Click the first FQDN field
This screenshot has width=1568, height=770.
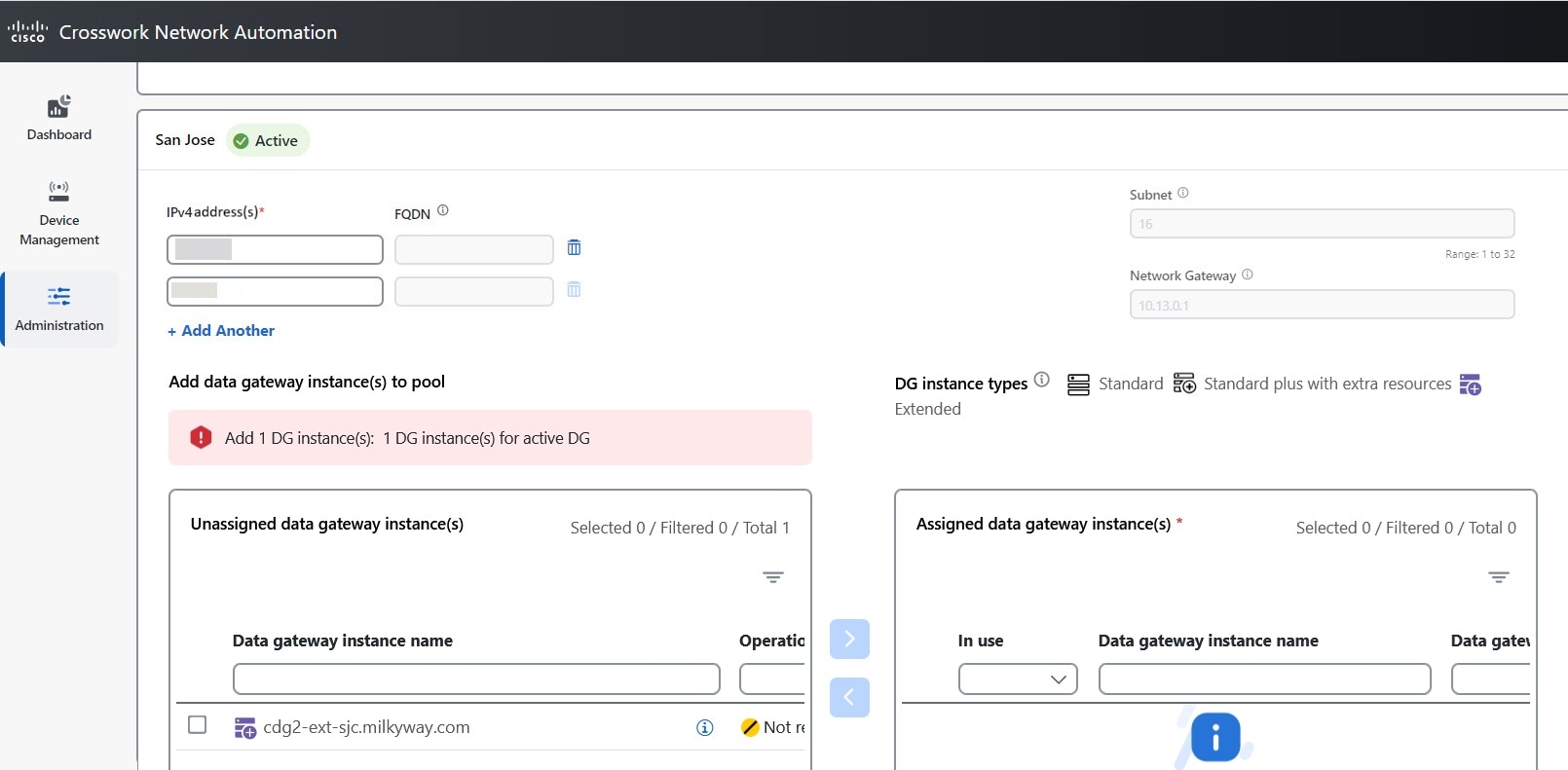(474, 249)
